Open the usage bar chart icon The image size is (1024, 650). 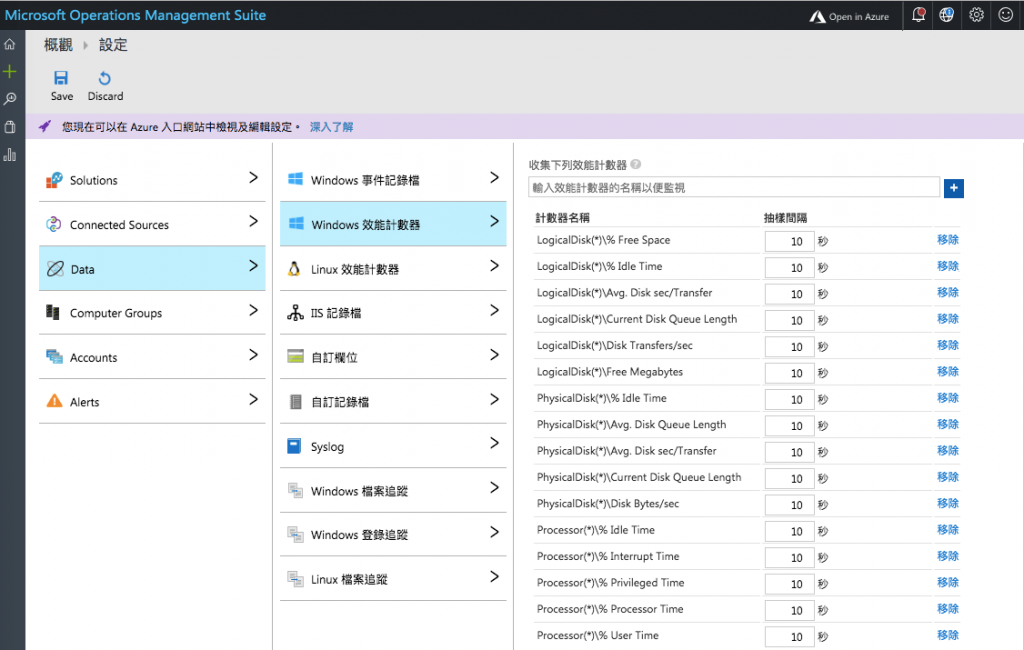coord(10,155)
